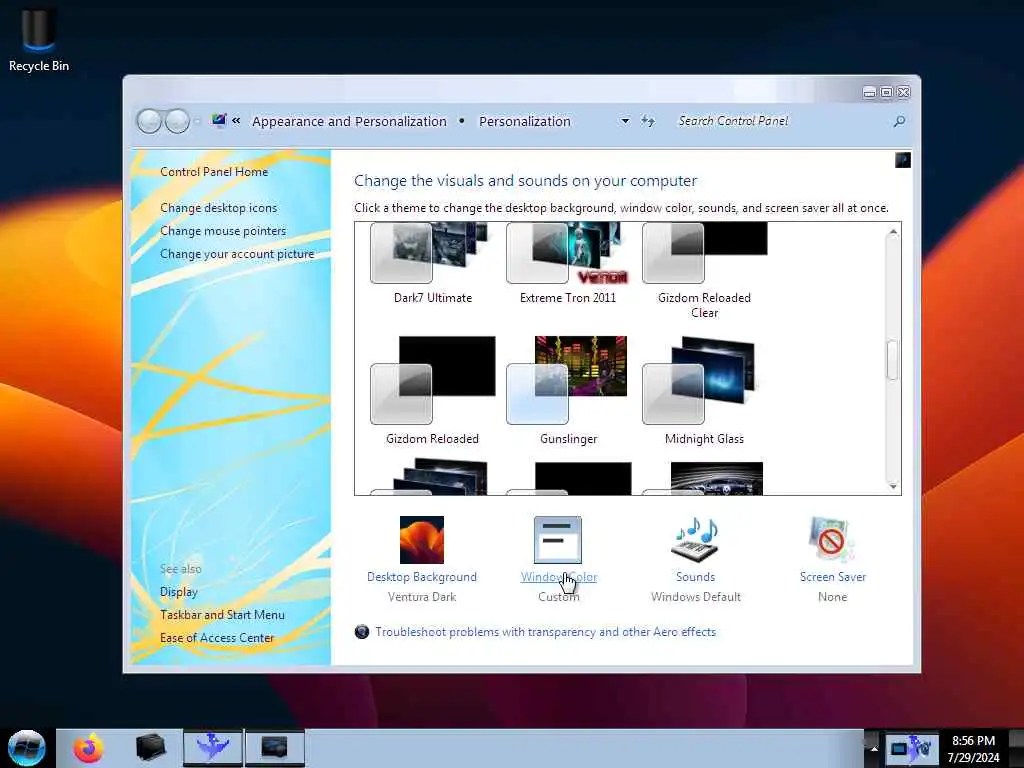
Task: Open the Desktop Background icon
Action: click(422, 540)
